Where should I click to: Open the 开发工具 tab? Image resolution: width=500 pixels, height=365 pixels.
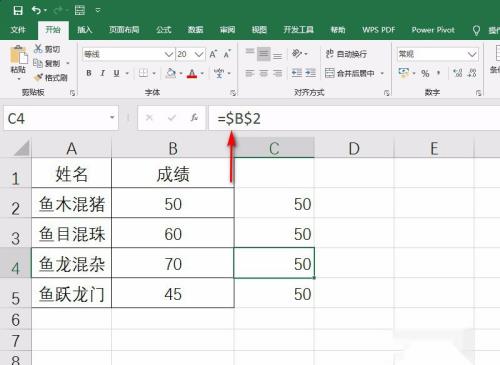(x=298, y=30)
